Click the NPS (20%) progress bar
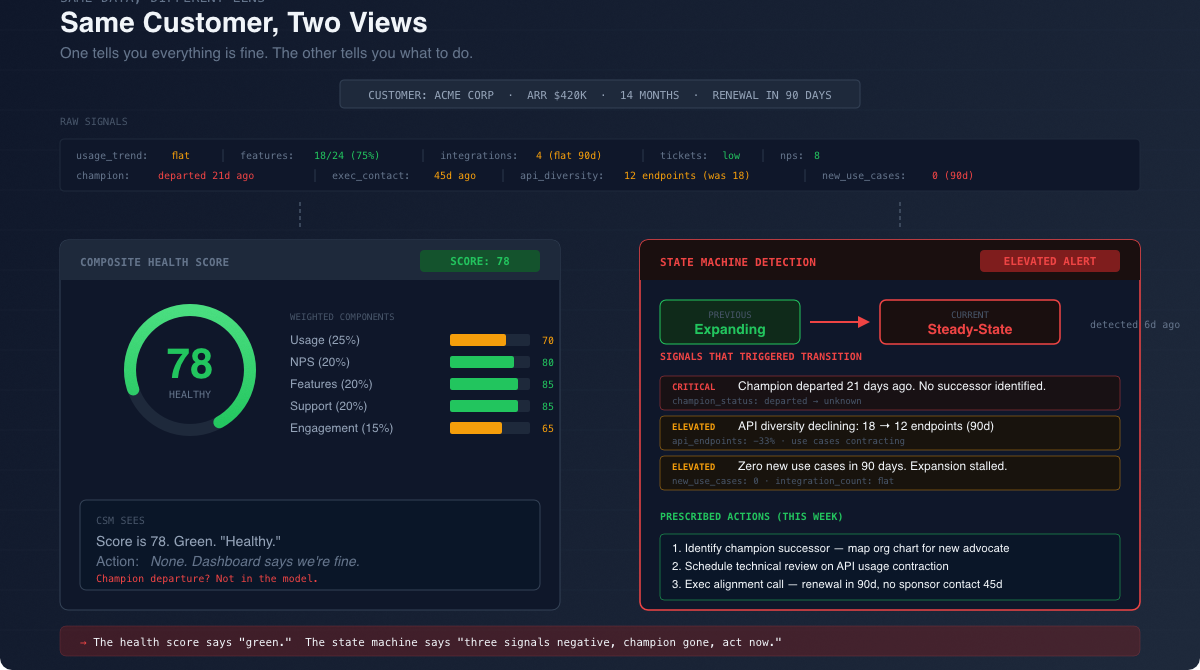Screen dimensions: 1200x670 pos(490,362)
